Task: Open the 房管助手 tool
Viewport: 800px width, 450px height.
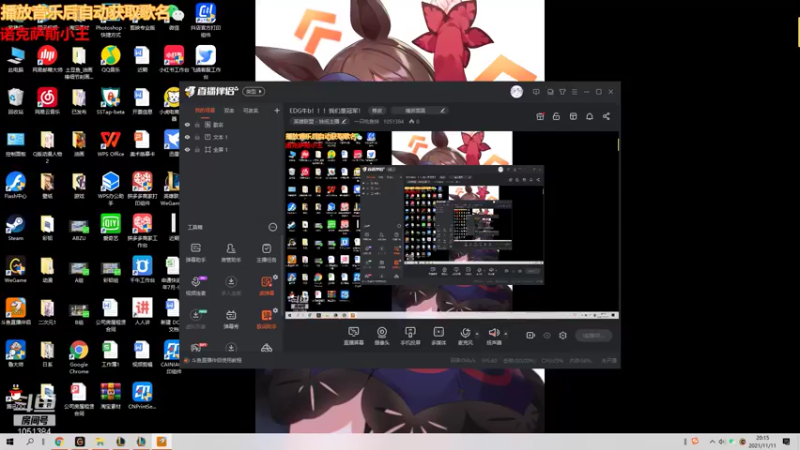Action: coord(231,253)
